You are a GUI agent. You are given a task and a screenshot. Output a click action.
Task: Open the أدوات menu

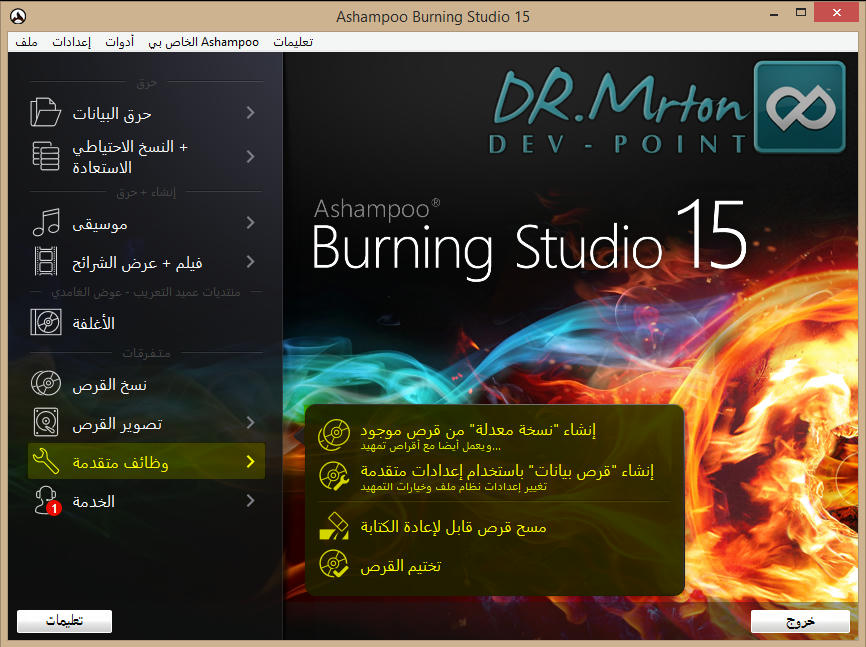point(120,42)
